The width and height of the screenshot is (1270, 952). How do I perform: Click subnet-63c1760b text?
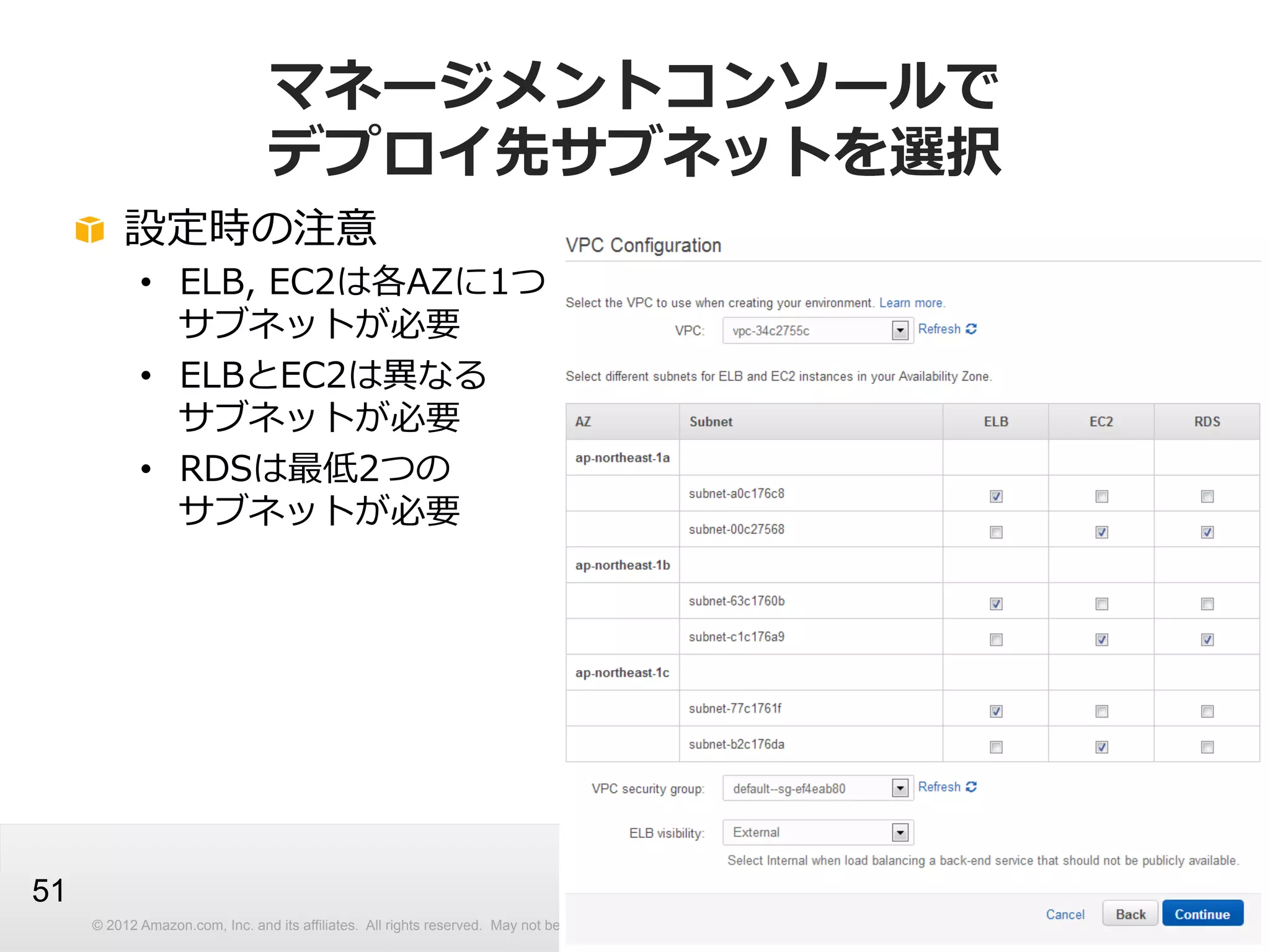pos(737,601)
